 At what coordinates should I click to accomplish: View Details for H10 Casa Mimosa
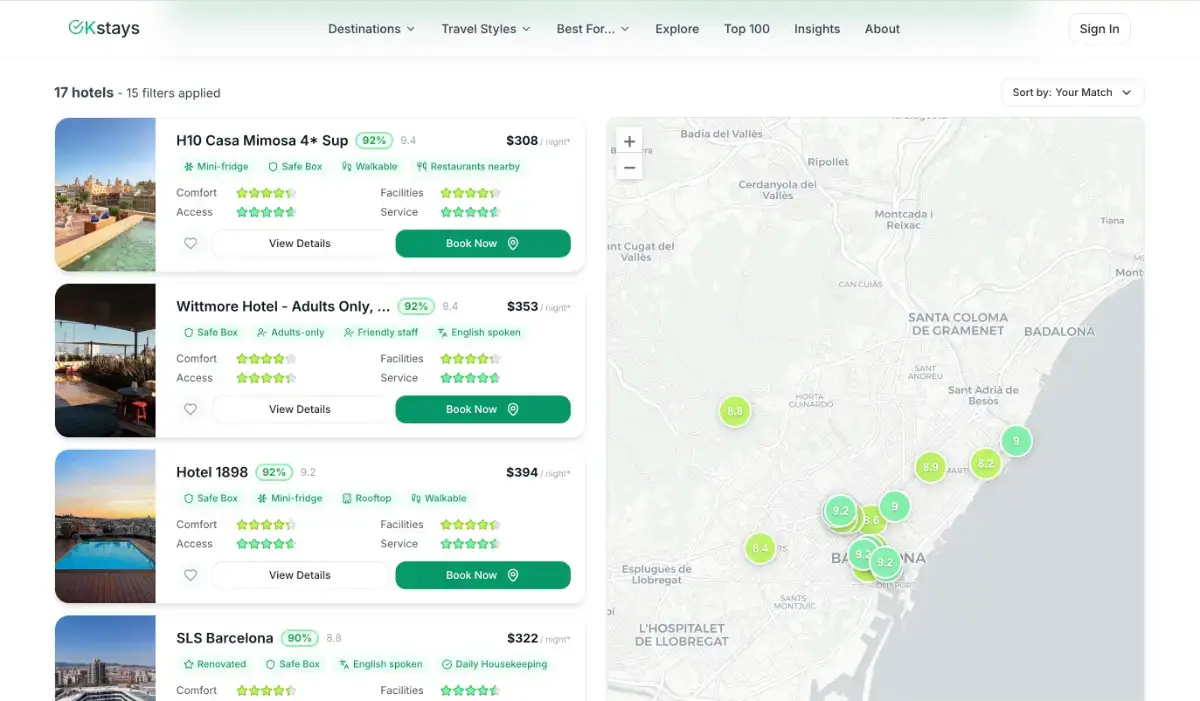[x=299, y=243]
